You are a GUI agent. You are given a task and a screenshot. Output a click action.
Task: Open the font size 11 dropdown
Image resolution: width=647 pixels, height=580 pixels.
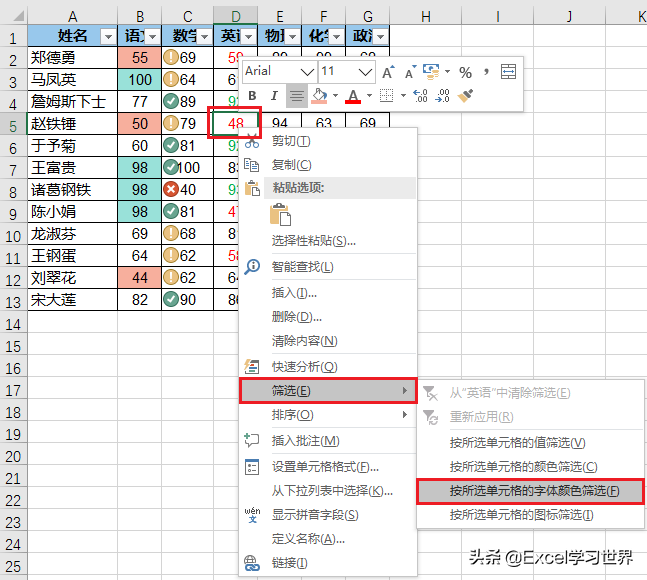pyautogui.click(x=365, y=72)
